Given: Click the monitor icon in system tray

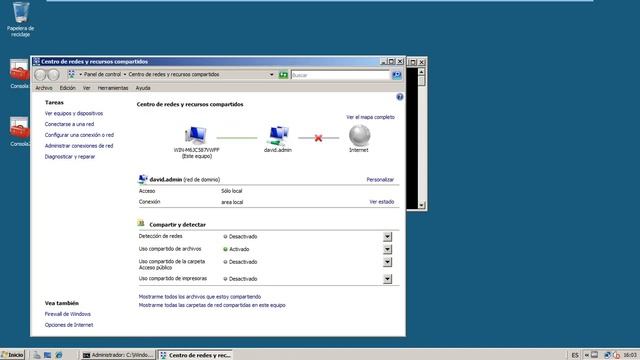Looking at the screenshot, I should (x=594, y=355).
